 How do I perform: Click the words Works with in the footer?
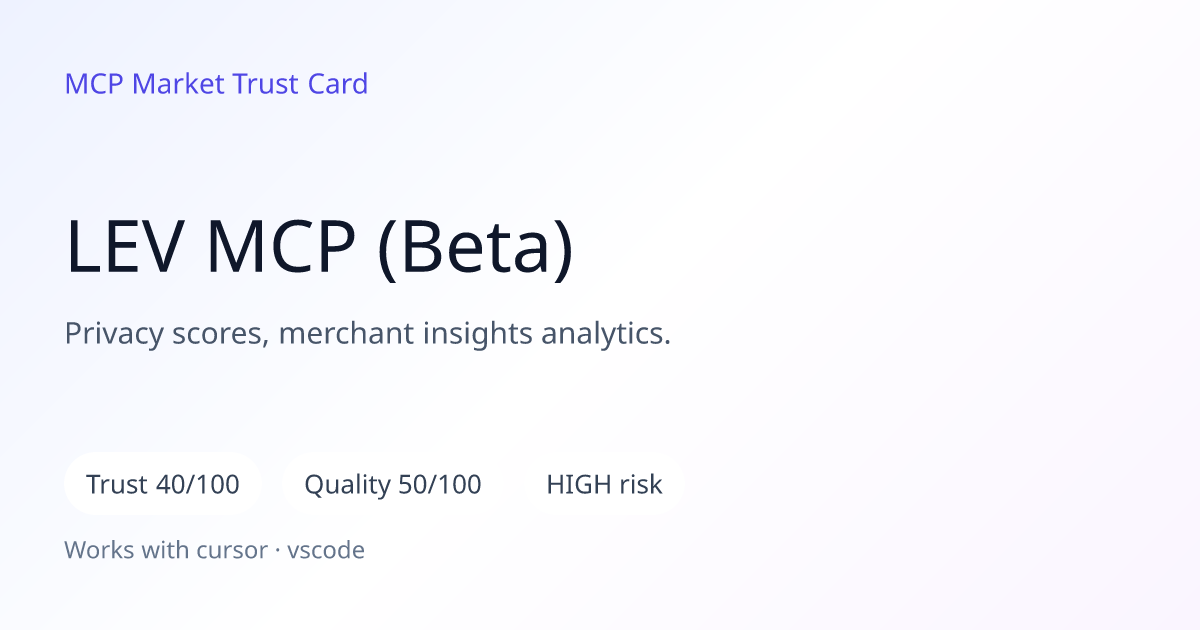click(x=130, y=549)
